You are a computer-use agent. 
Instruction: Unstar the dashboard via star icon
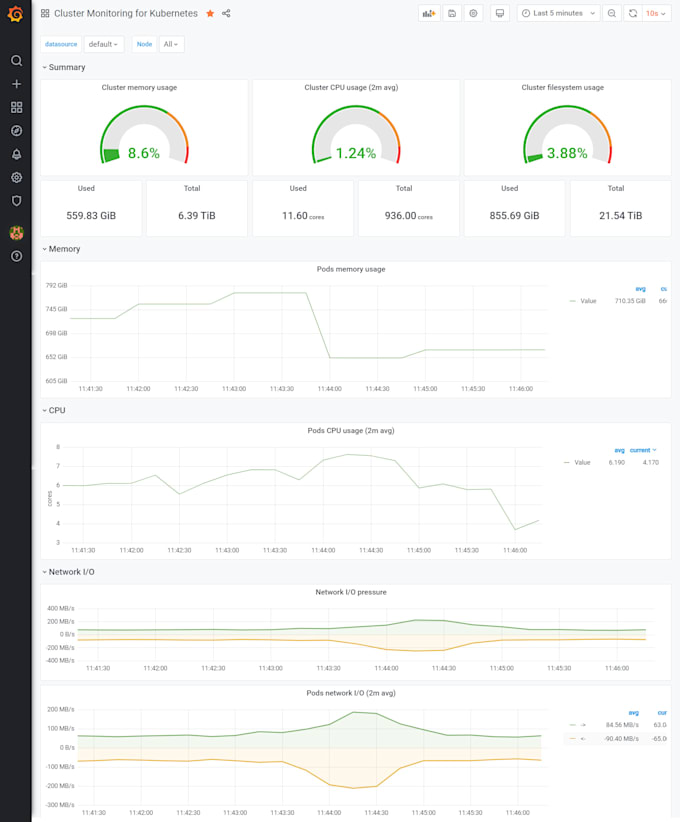point(210,14)
